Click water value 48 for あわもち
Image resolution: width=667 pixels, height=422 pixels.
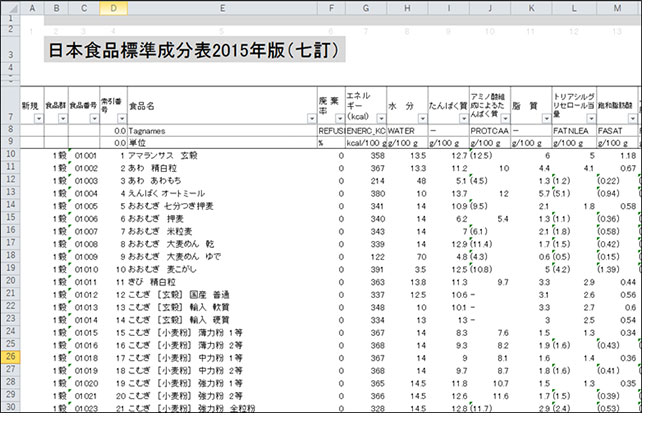[407, 181]
